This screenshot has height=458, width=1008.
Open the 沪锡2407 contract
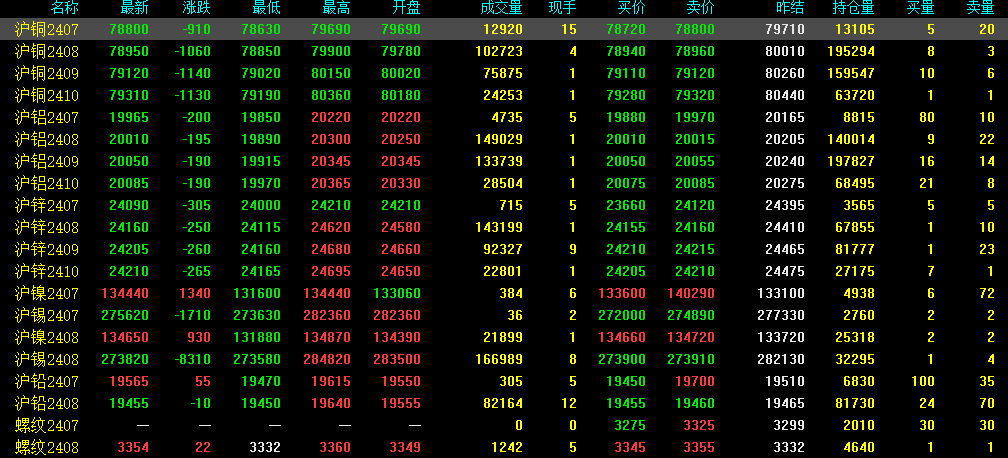tap(46, 315)
